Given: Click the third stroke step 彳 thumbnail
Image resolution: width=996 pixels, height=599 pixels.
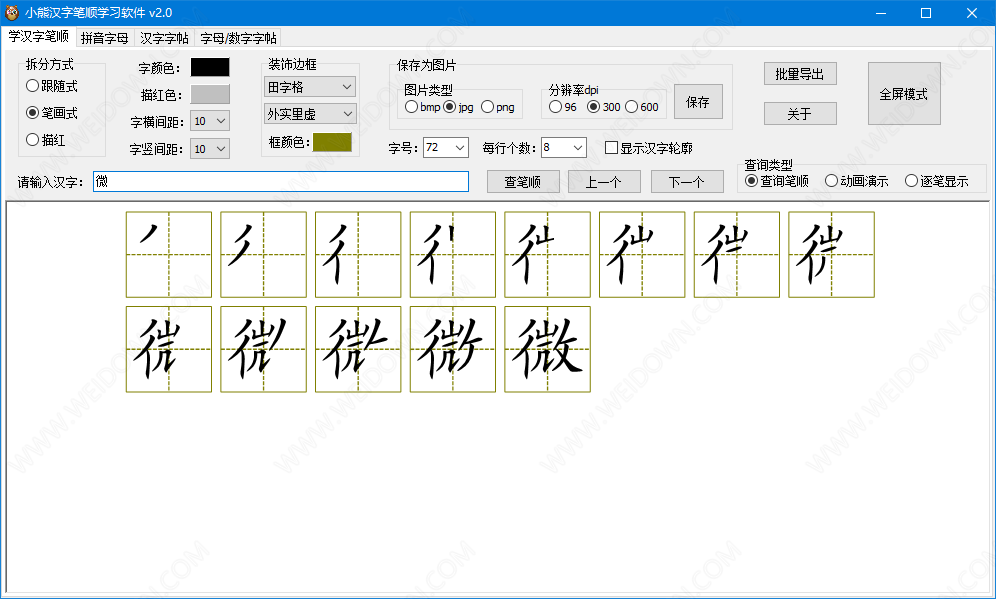Looking at the screenshot, I should 358,255.
